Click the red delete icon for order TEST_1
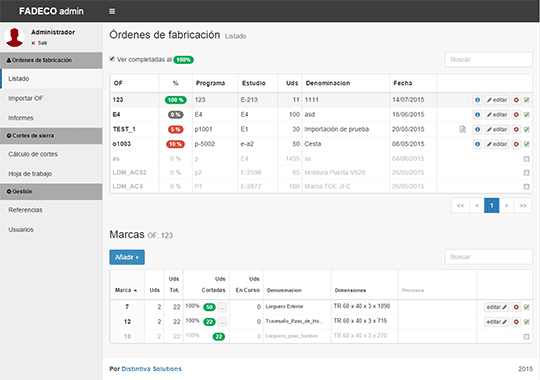Screen dimensions: 540x380 (x=516, y=130)
